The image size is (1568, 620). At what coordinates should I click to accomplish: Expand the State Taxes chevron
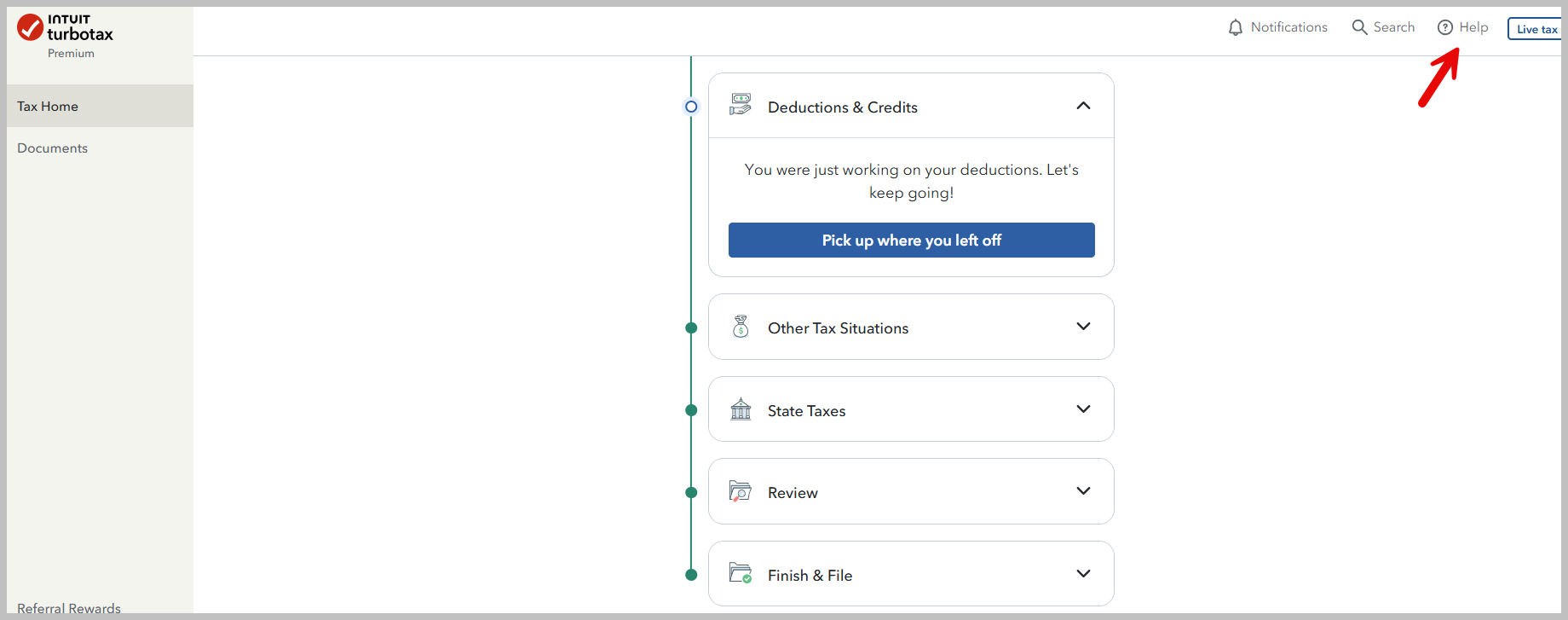1083,409
